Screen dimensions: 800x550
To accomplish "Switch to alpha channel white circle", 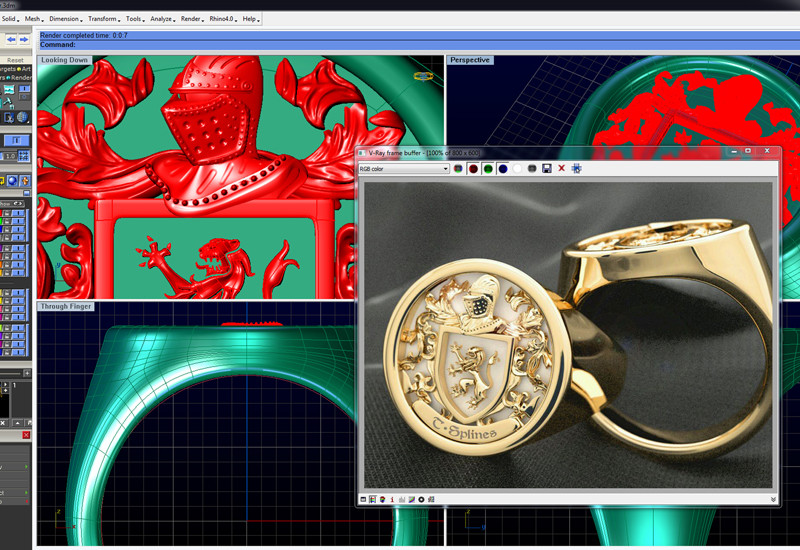I will coord(517,169).
